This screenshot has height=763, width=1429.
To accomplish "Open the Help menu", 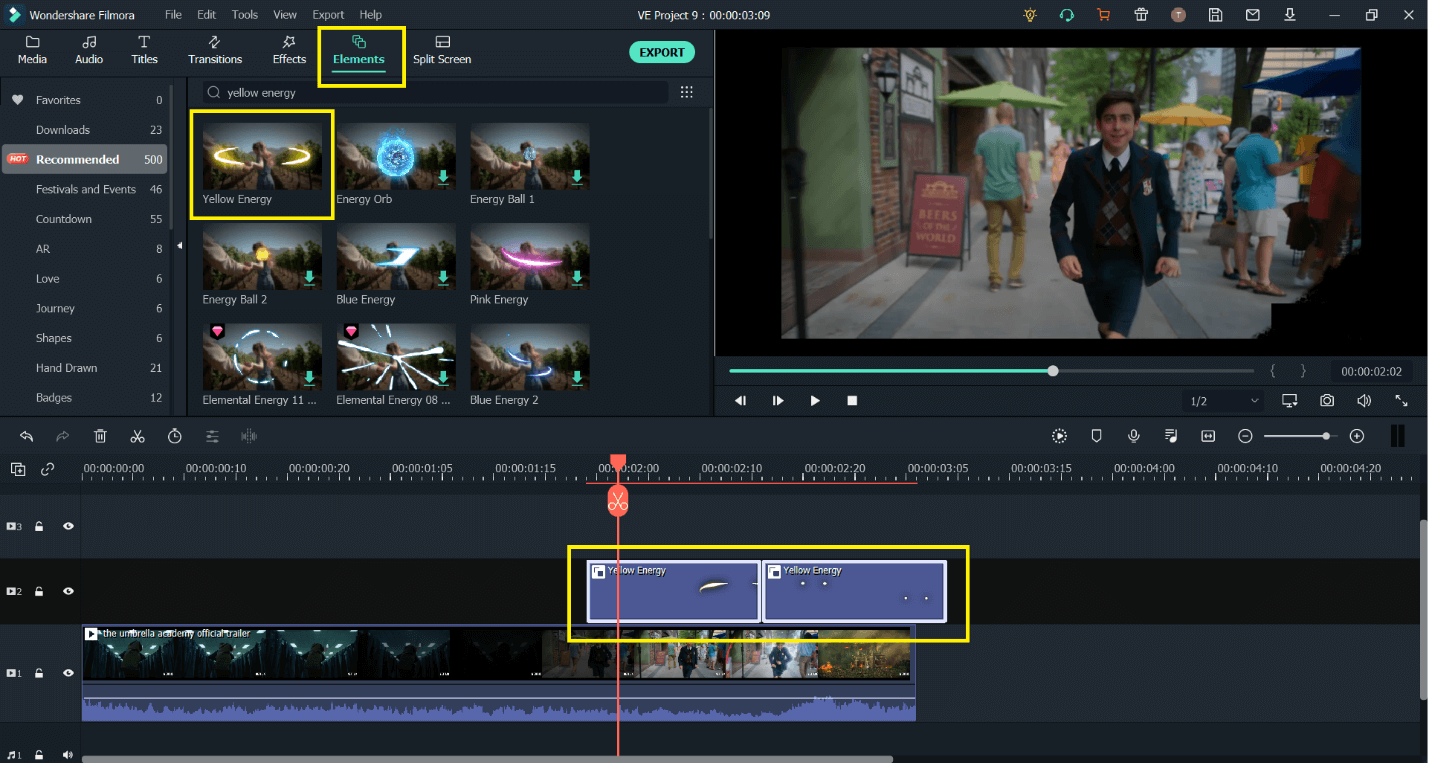I will 370,15.
